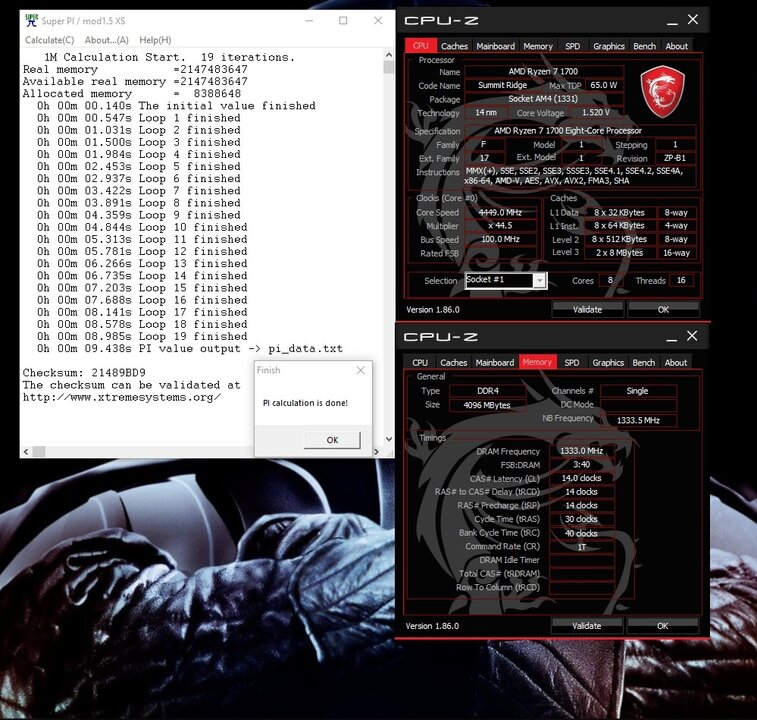Click the memory Size value '4096 MBytes'
Screen dimensions: 757x720
coord(487,405)
